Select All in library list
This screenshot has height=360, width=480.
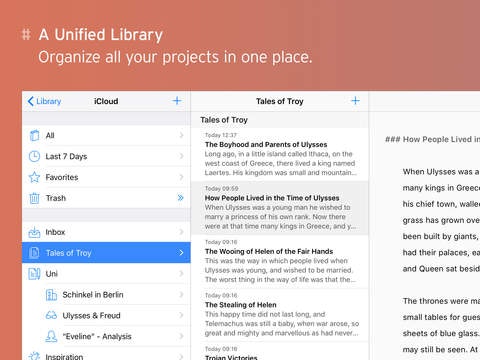click(x=50, y=135)
